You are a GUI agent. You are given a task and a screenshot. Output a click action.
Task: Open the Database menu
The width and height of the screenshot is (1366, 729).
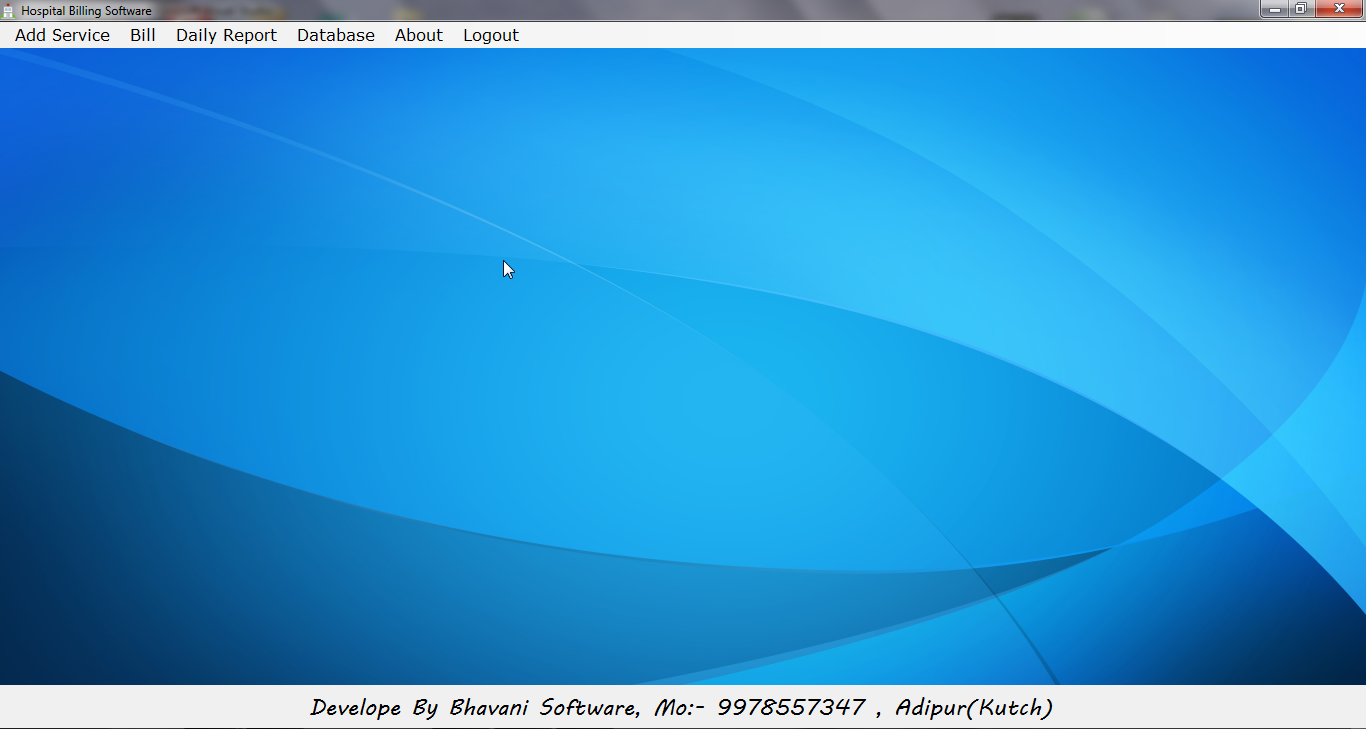pos(336,35)
